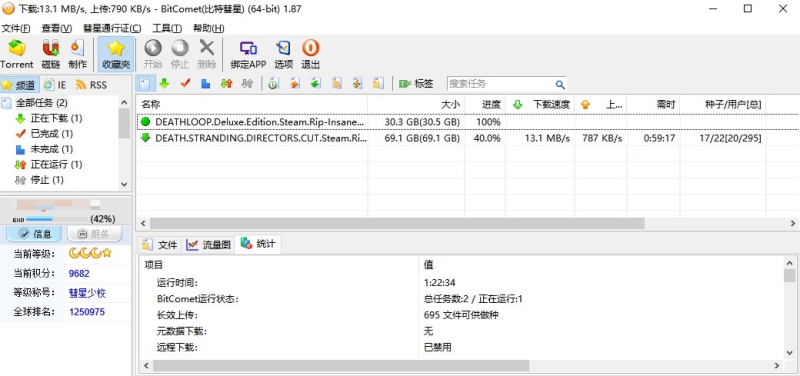800x376 pixels.
Task: Click the 搜索任务 search field
Action: [x=500, y=84]
